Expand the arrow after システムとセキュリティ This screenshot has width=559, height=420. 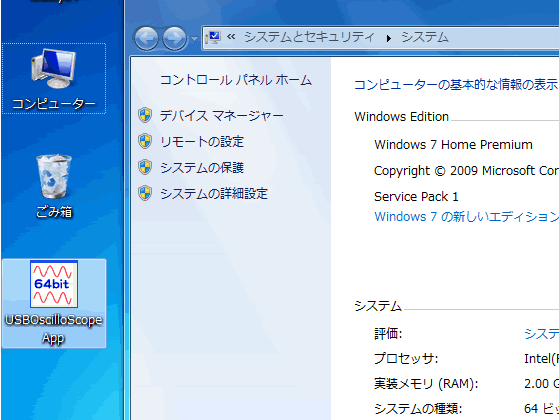(x=389, y=38)
